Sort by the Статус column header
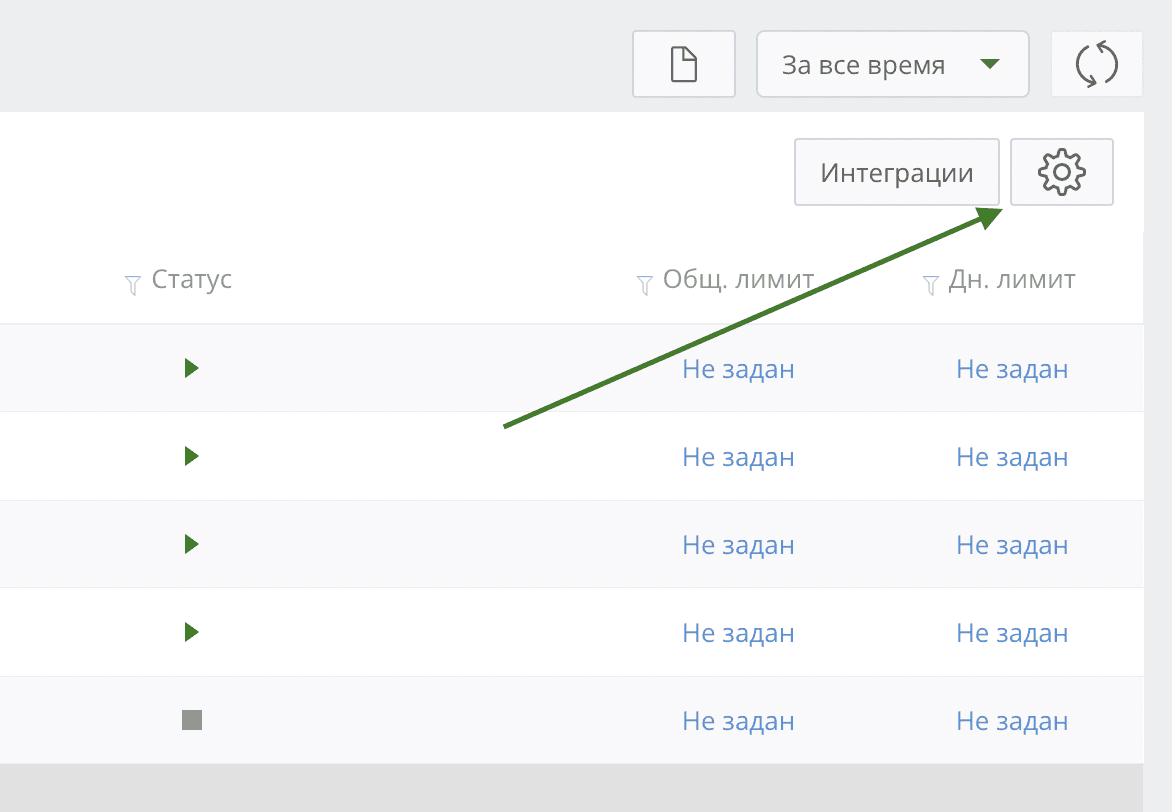This screenshot has height=812, width=1172. 192,280
